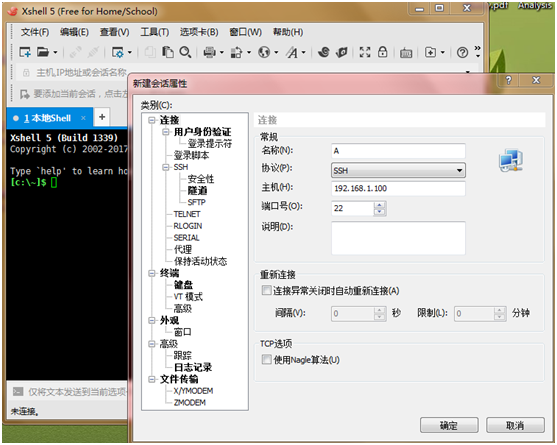Screen dimensions: 557x445
Task: Open the 协议(P) SSH dropdown
Action: tap(398, 171)
